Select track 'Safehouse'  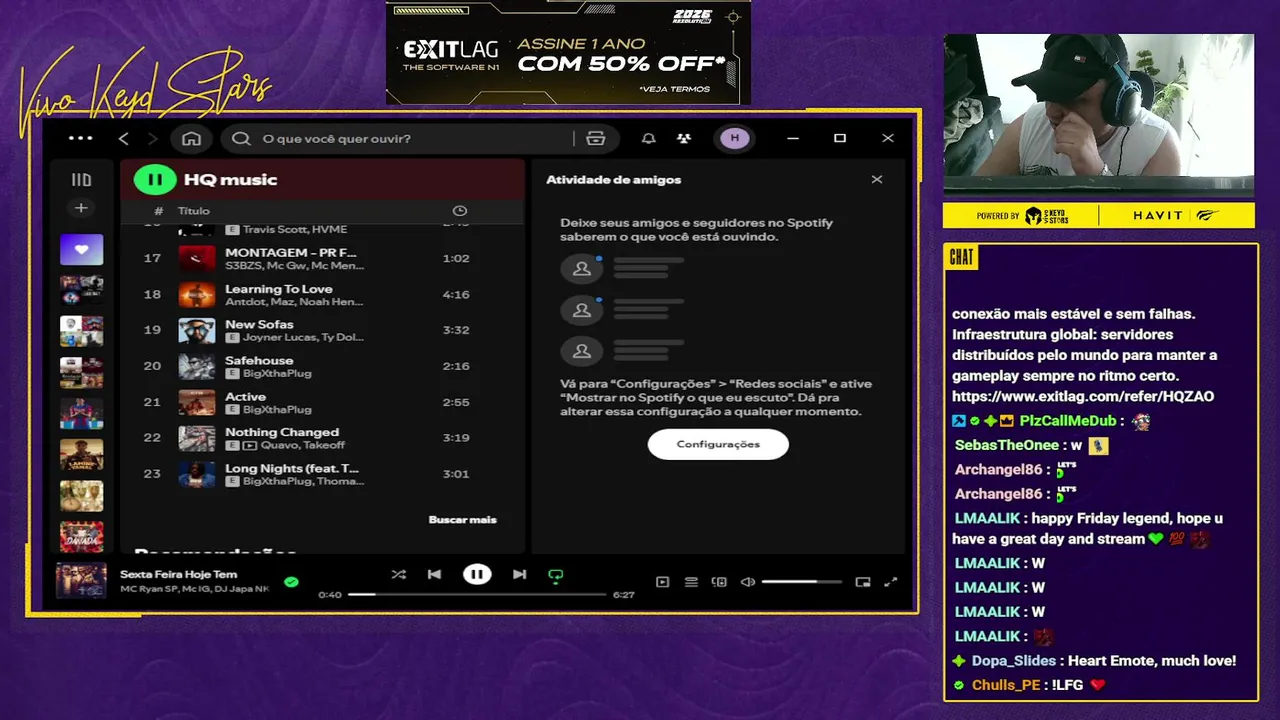[x=323, y=366]
